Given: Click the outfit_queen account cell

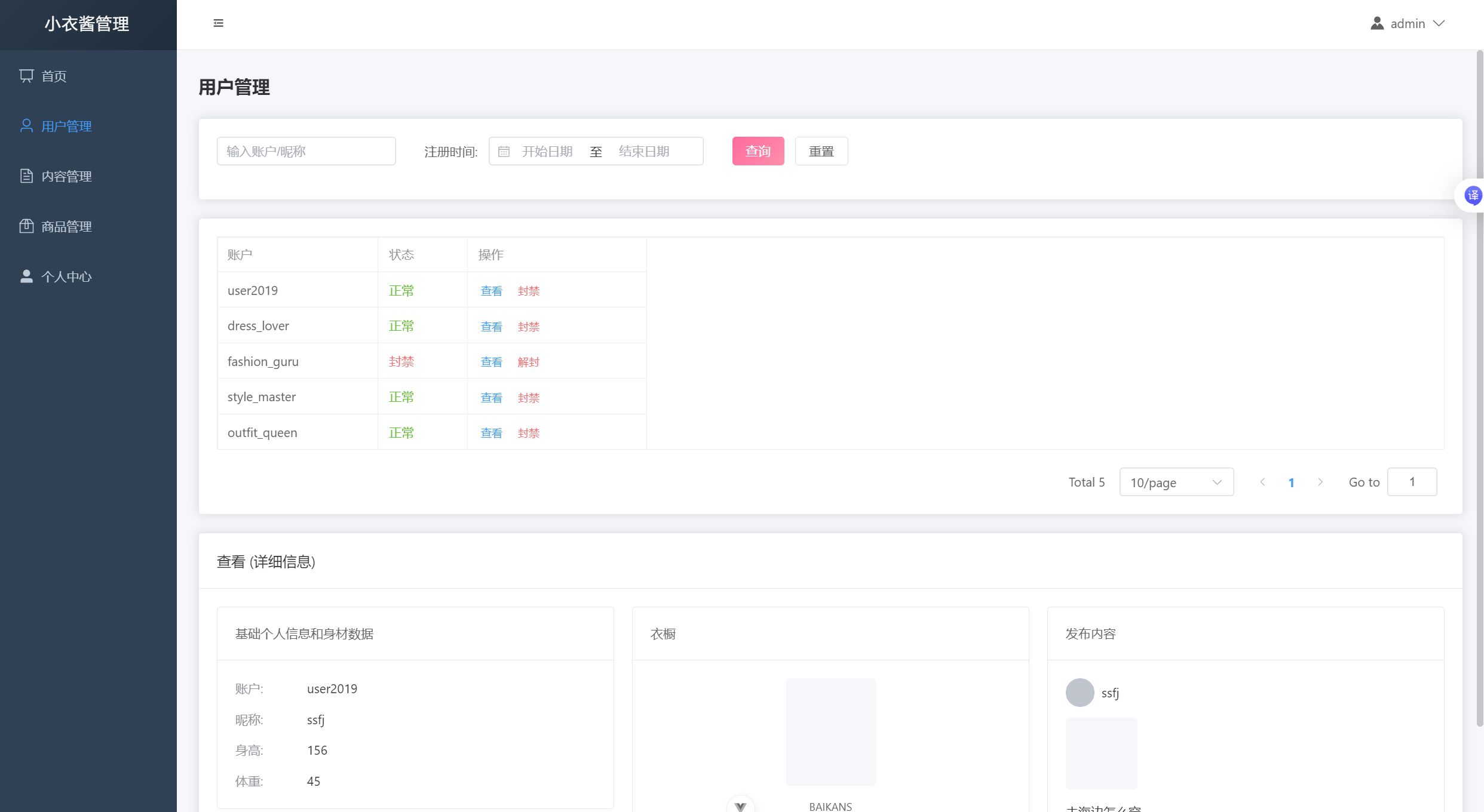Looking at the screenshot, I should click(298, 432).
